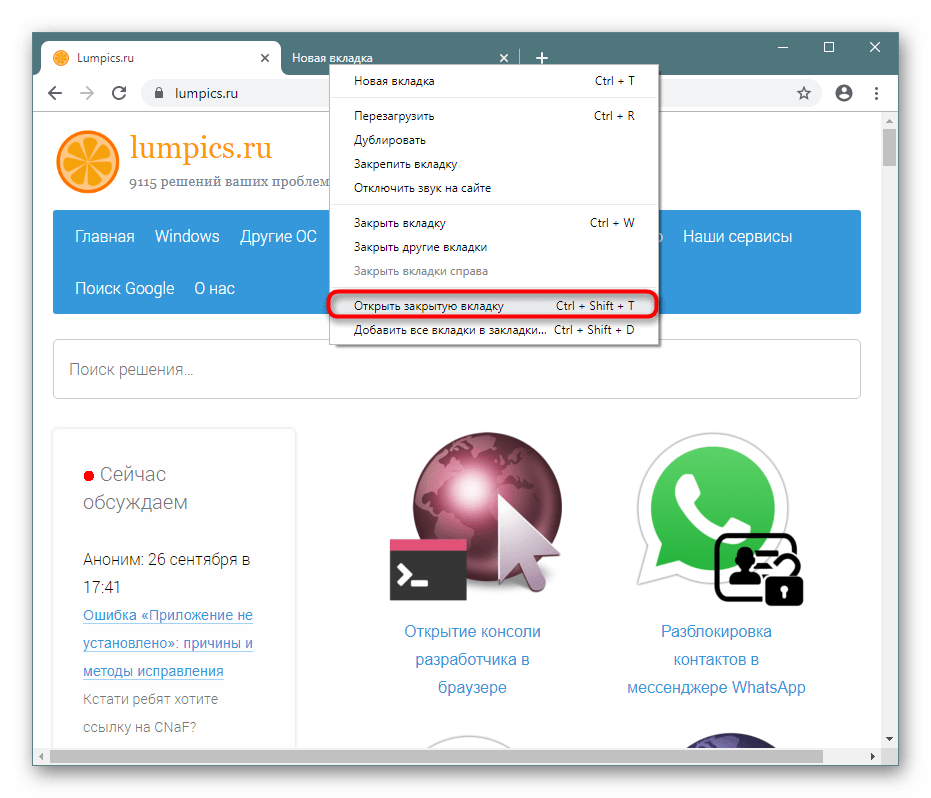Select Отключить звук на сайте

pos(494,188)
